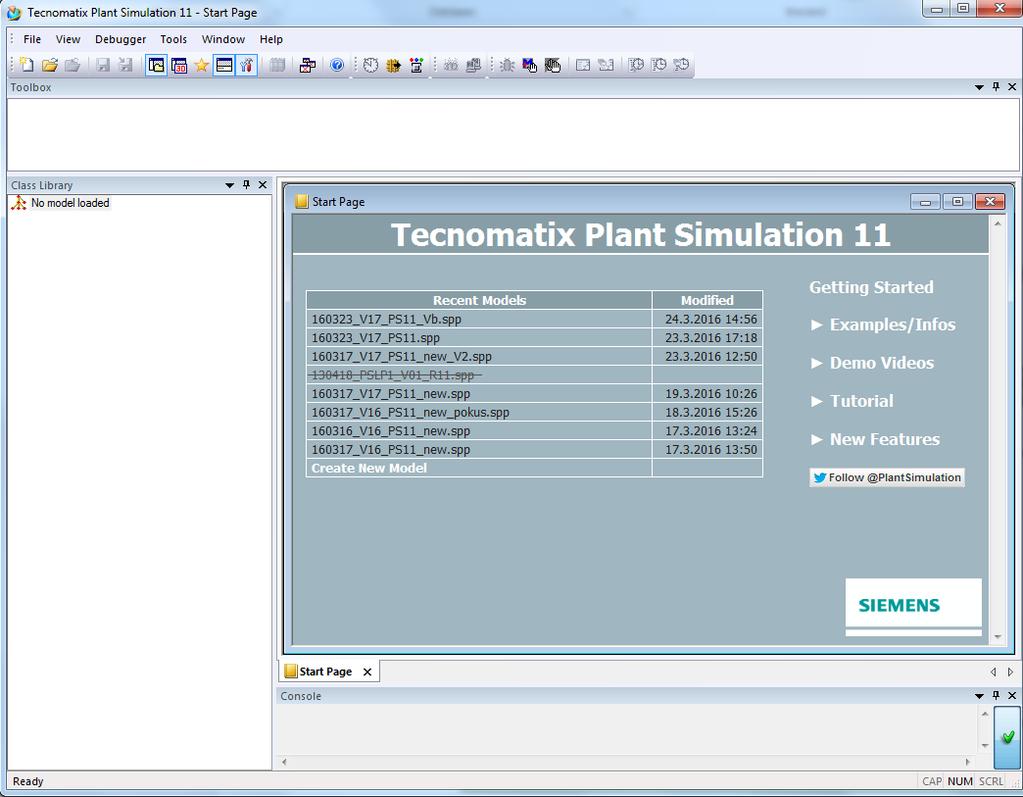
Task: Open recent model 160323_V17_PS11.spp
Action: coord(376,338)
